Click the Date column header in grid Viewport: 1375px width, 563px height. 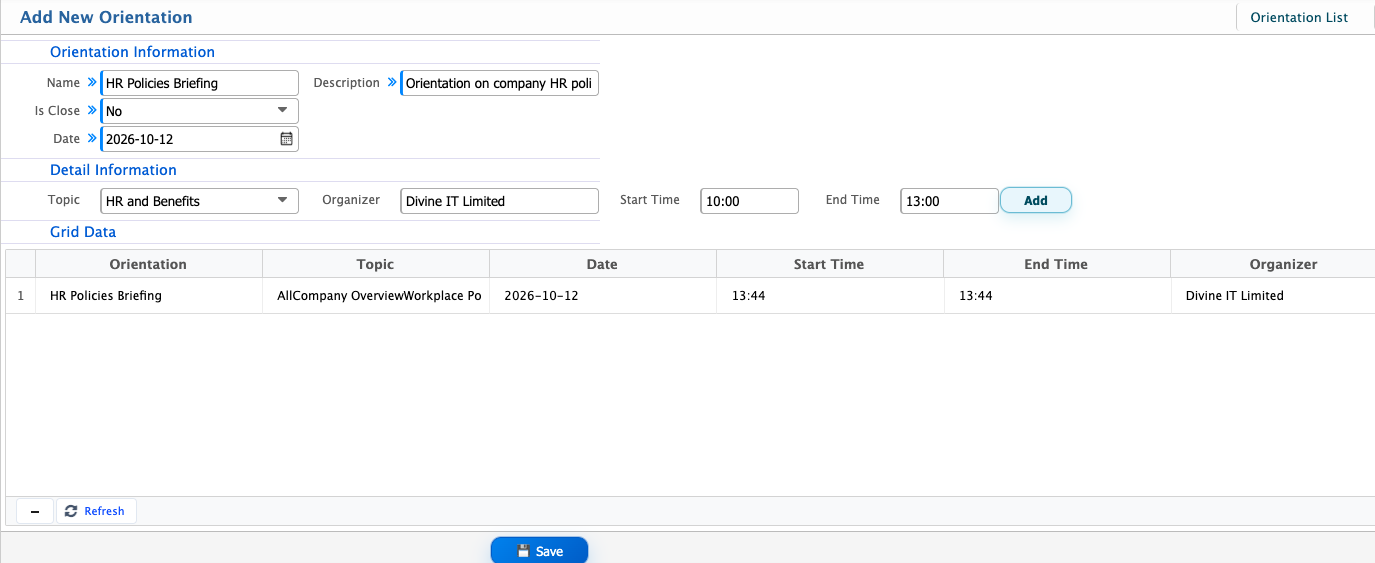point(603,264)
